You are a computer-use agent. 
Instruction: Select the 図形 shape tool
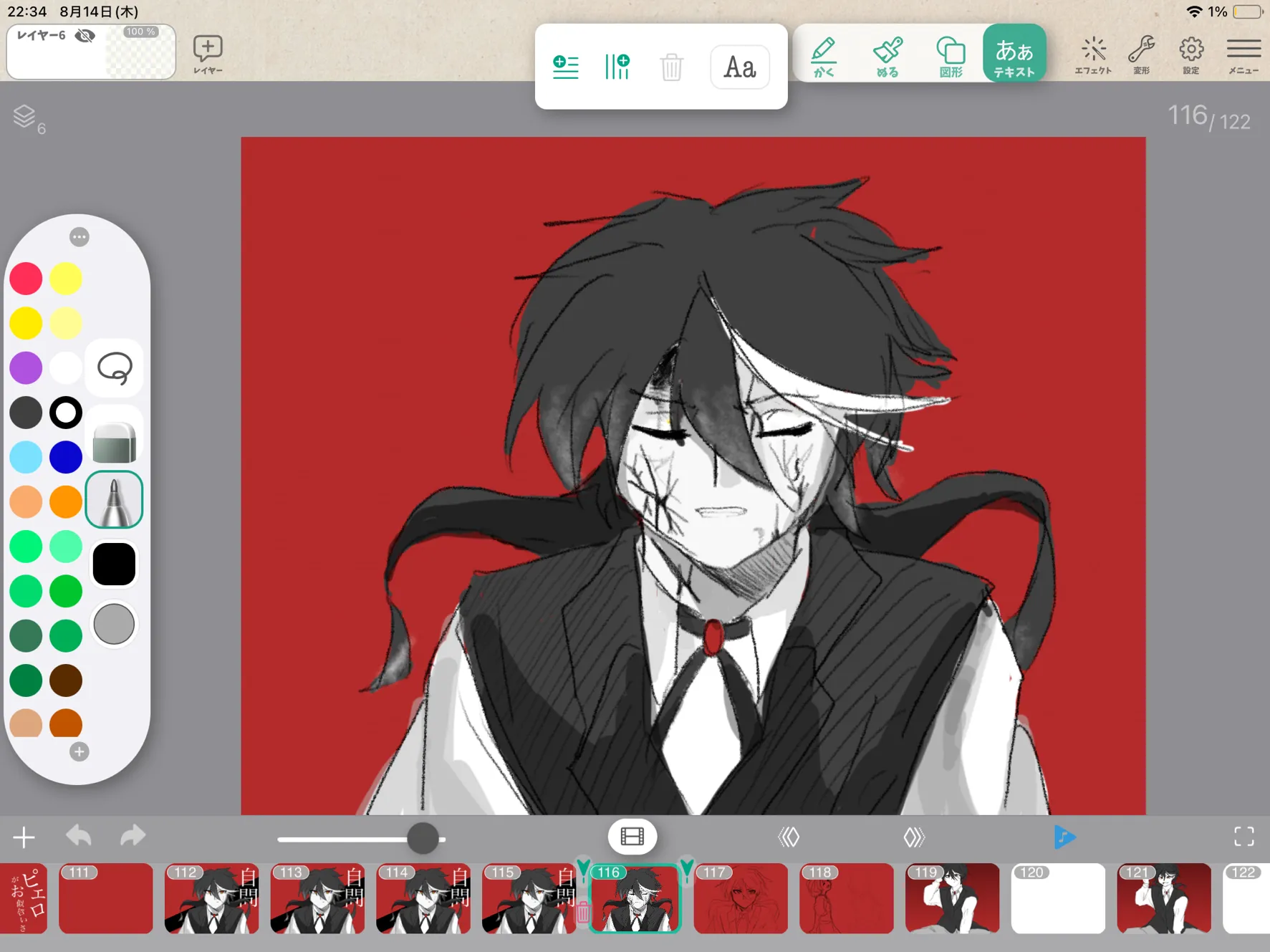coord(951,55)
